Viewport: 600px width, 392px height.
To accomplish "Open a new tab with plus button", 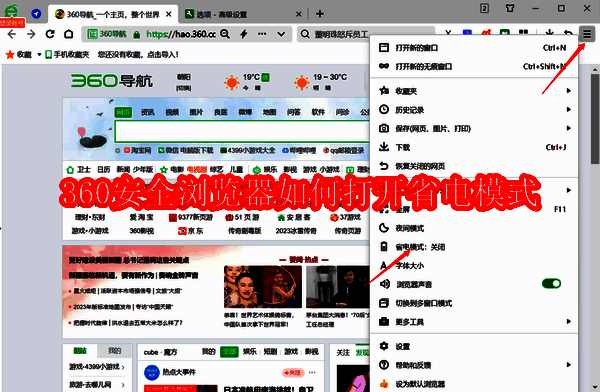I will click(320, 14).
